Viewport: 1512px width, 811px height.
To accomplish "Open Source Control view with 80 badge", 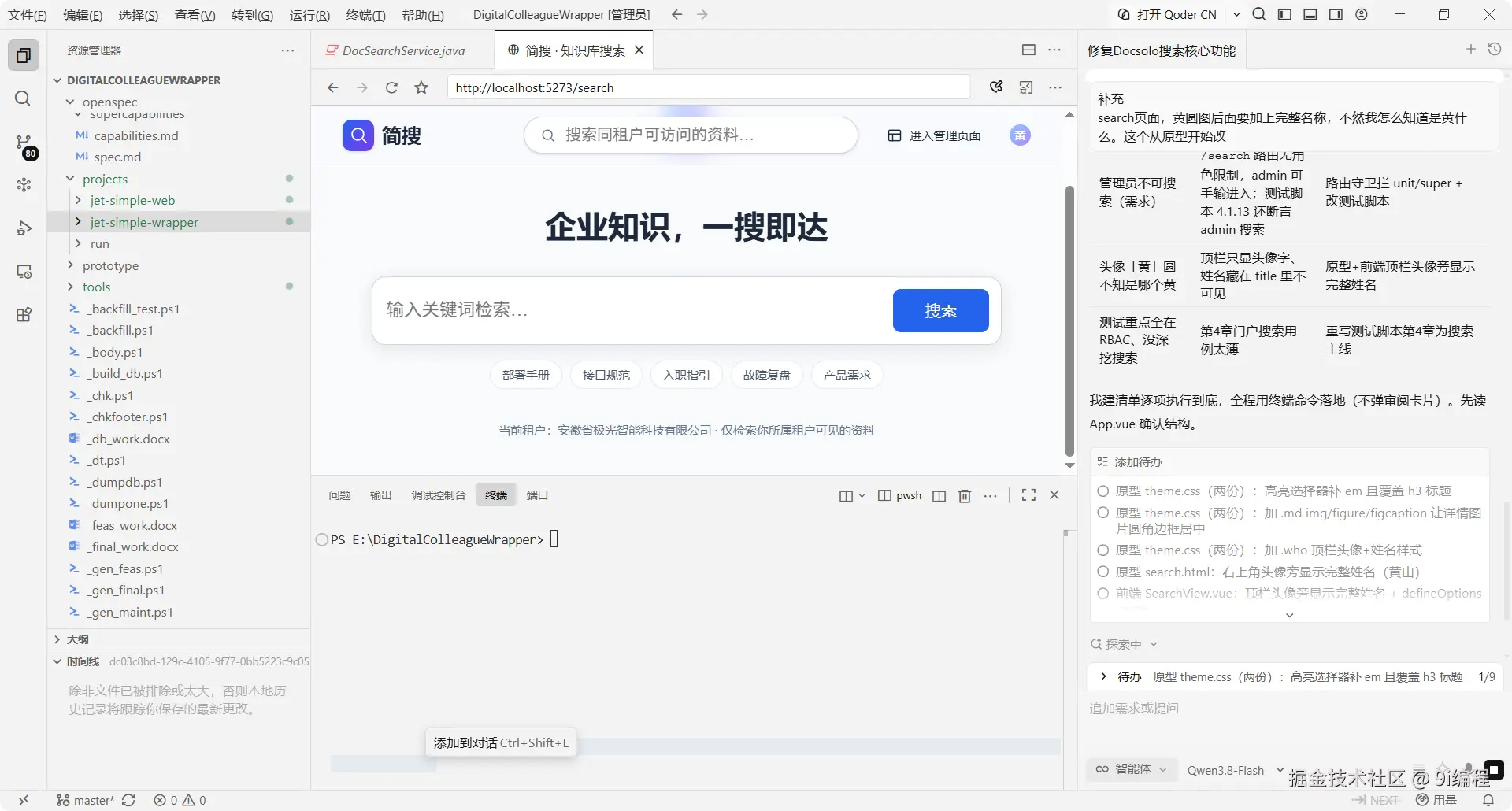I will pos(24,143).
